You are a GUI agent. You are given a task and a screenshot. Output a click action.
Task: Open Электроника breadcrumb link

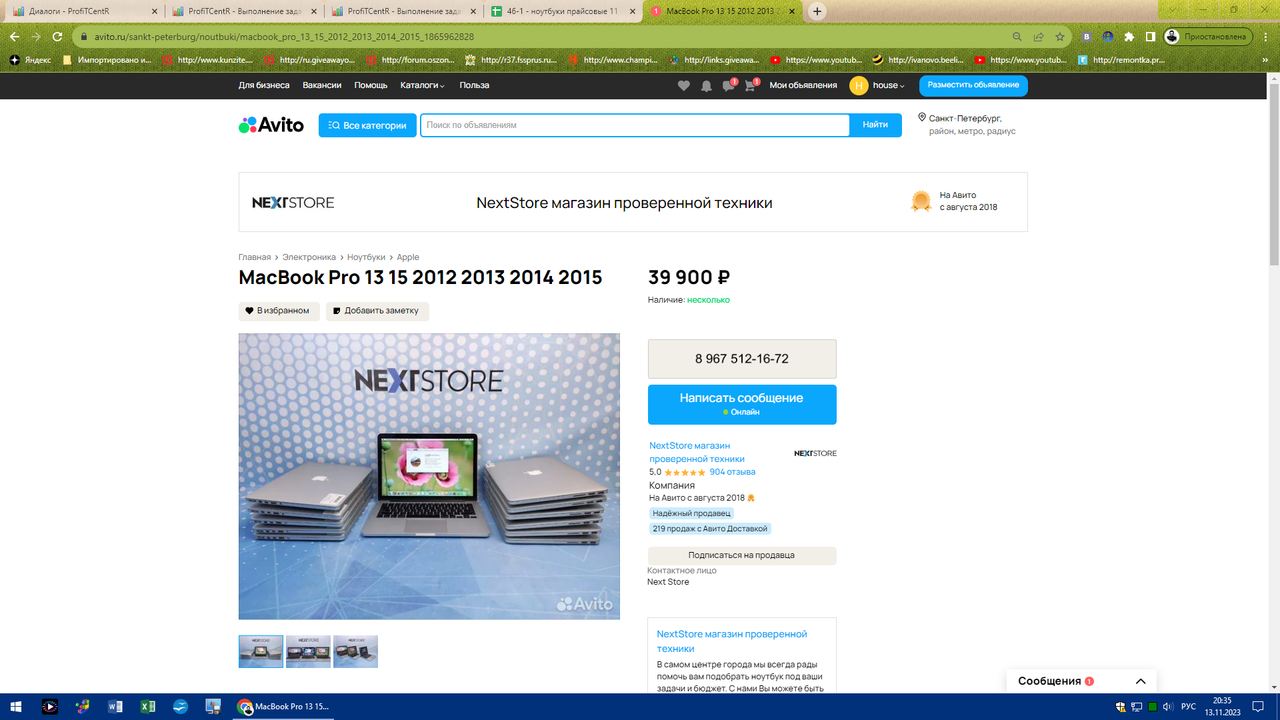coord(309,257)
